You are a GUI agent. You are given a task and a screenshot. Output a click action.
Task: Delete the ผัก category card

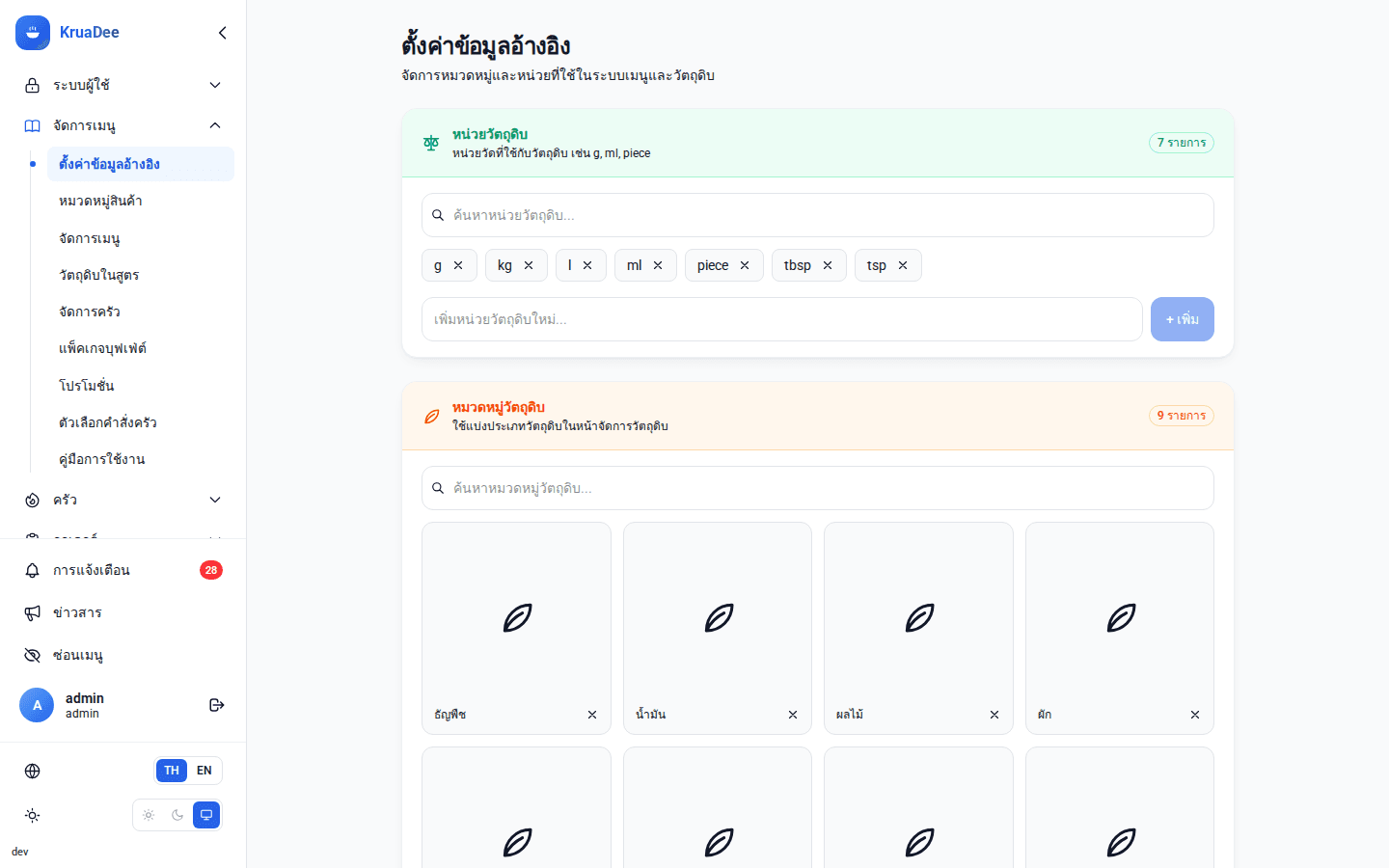click(1195, 715)
